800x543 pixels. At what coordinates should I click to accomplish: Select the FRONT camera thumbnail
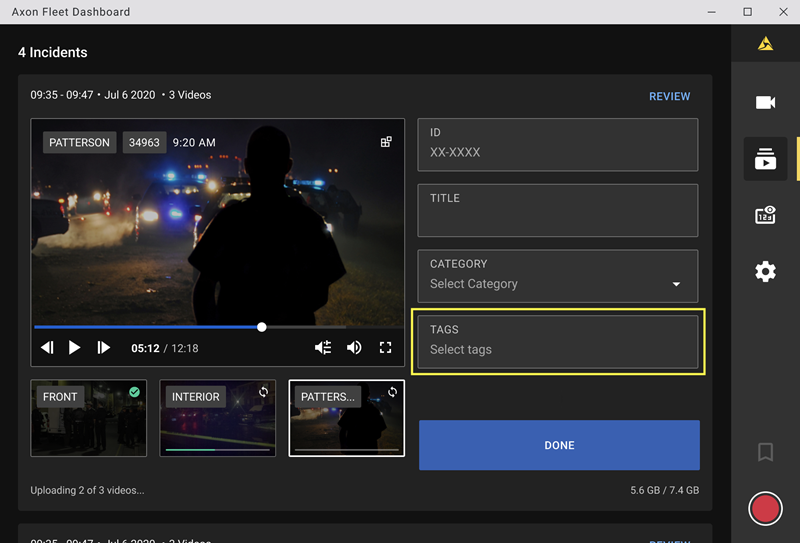tap(89, 418)
